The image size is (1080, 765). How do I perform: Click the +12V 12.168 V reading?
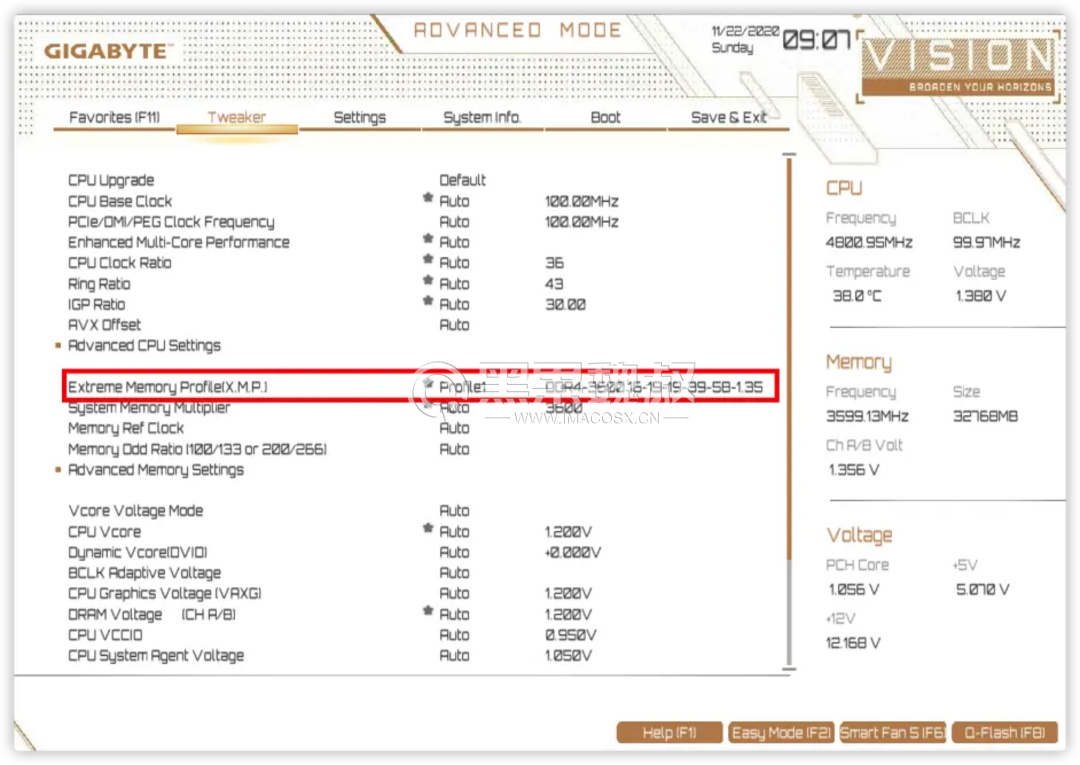click(x=853, y=643)
